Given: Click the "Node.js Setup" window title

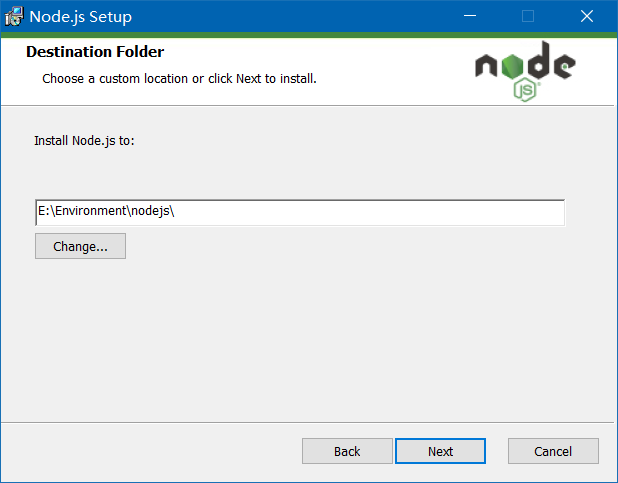Looking at the screenshot, I should point(81,17).
